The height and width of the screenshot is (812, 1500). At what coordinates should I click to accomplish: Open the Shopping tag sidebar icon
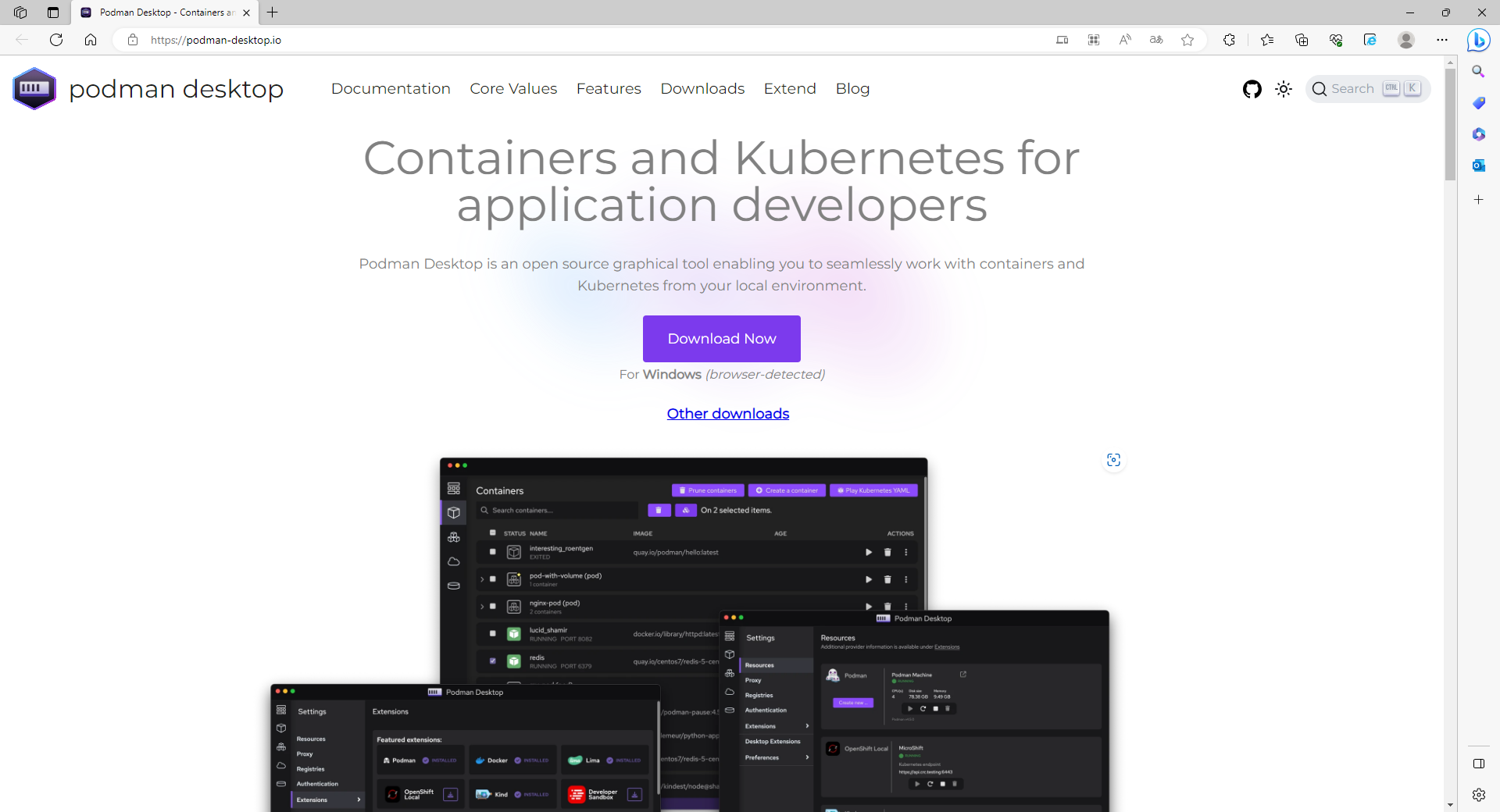pyautogui.click(x=1478, y=103)
